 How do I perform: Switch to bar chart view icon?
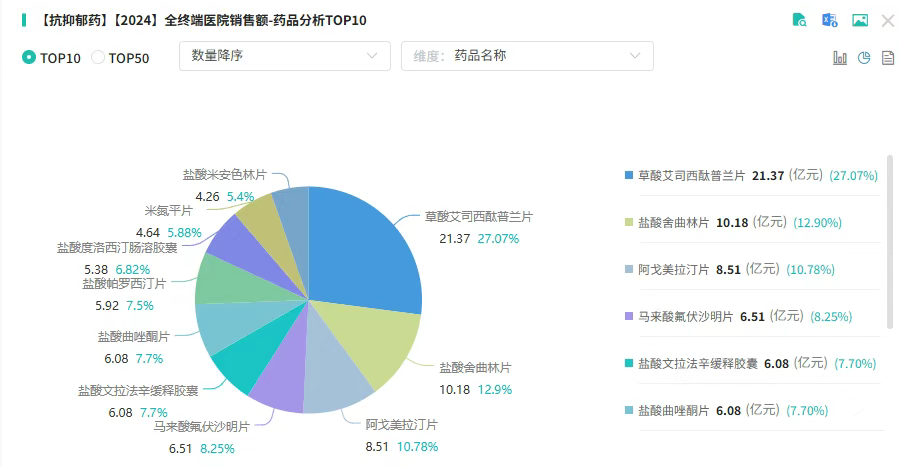[840, 57]
